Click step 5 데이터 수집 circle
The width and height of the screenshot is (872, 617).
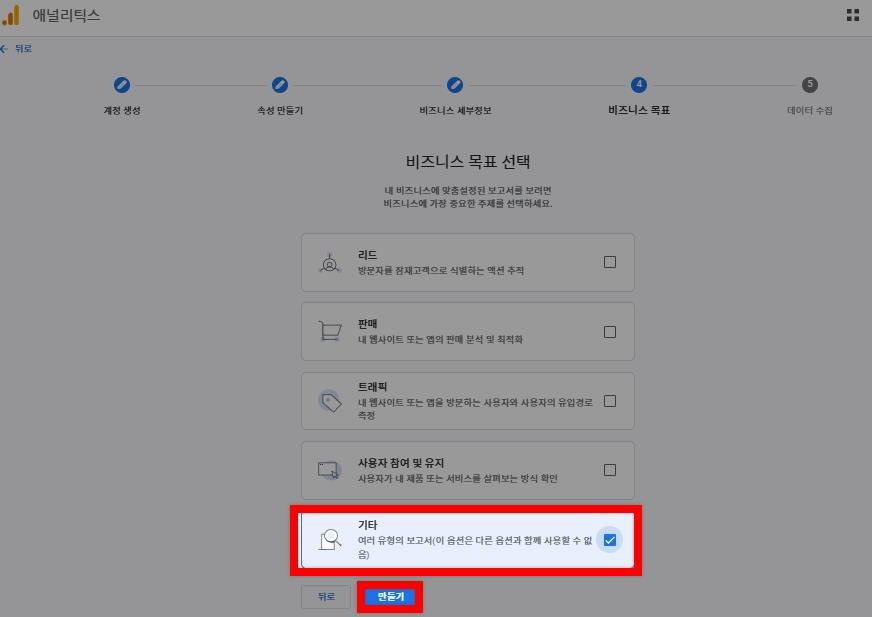click(x=810, y=85)
